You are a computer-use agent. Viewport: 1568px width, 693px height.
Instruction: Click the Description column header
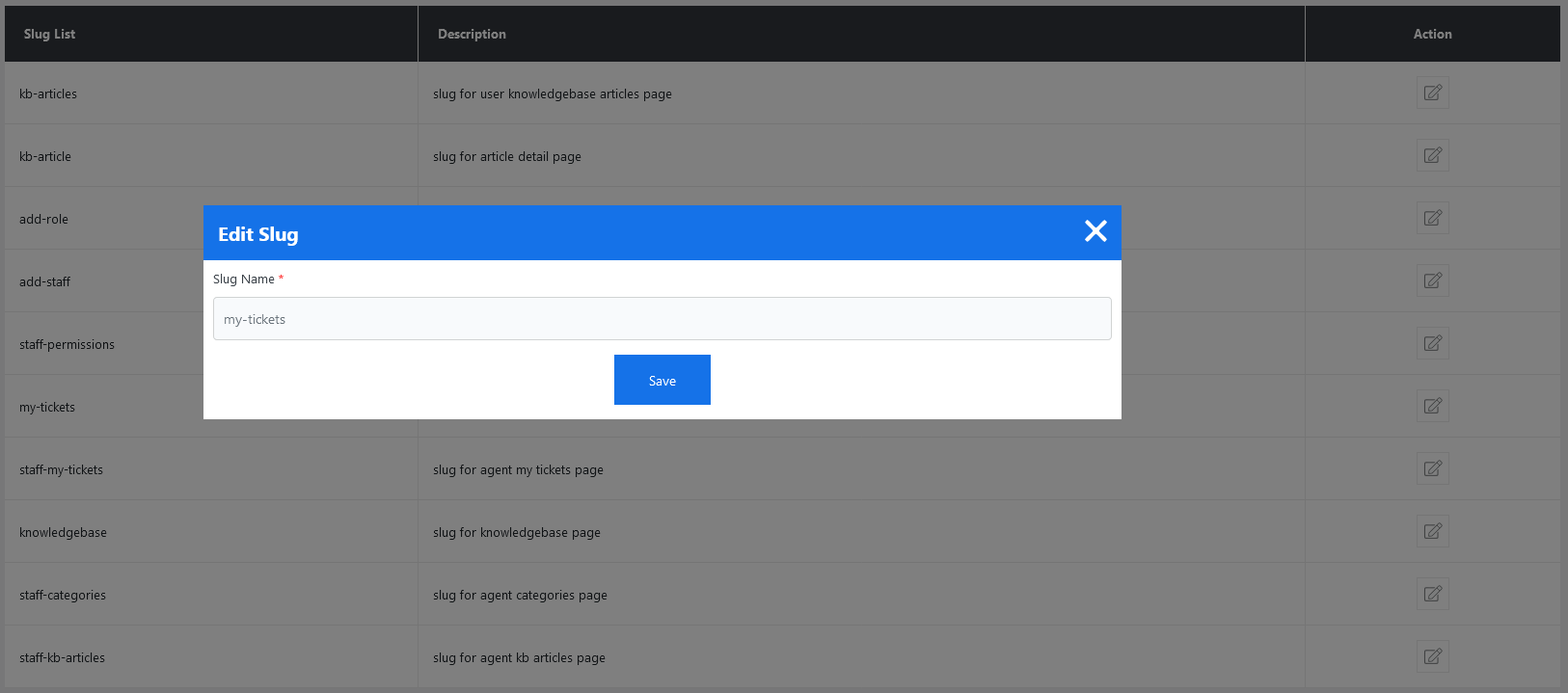pos(472,34)
